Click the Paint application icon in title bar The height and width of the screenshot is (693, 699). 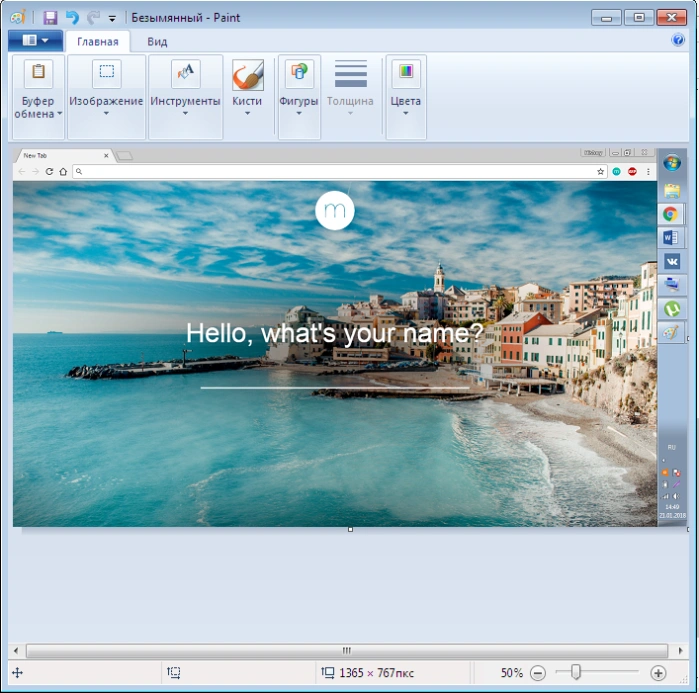pyautogui.click(x=18, y=18)
